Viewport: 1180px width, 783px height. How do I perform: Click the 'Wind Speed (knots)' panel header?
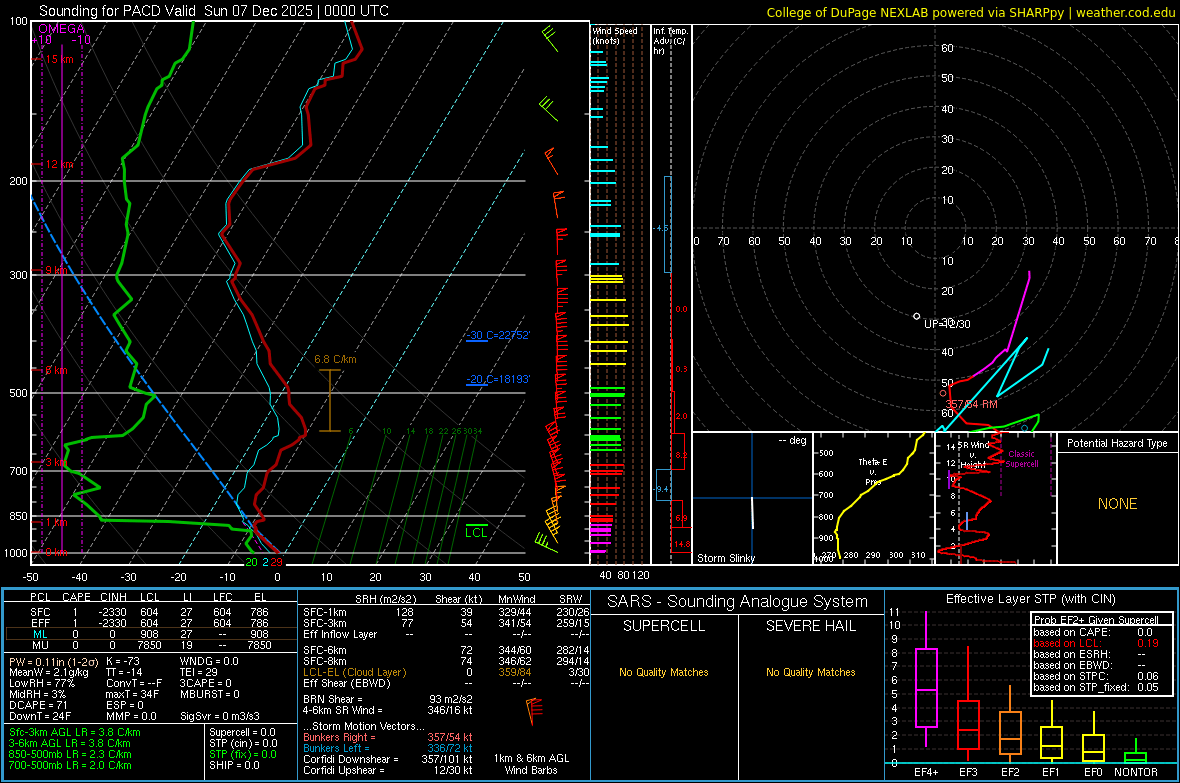click(x=615, y=35)
